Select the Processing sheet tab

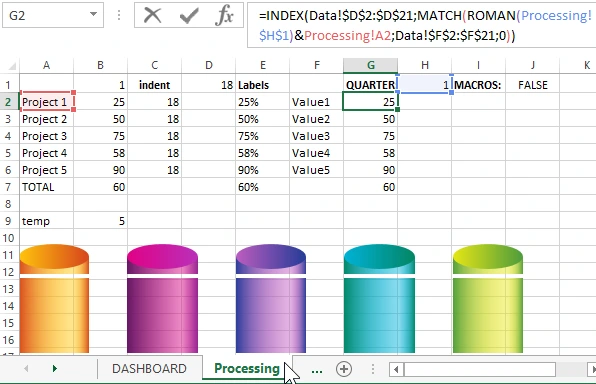tap(247, 368)
